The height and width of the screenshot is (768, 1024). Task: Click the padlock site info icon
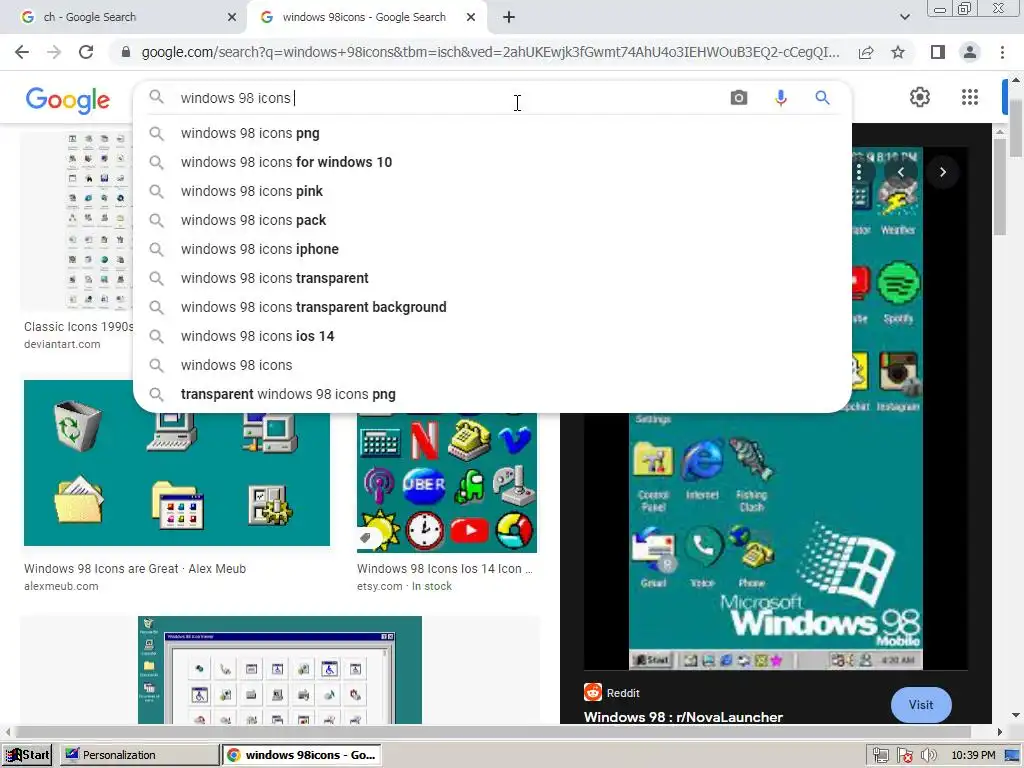[x=126, y=52]
